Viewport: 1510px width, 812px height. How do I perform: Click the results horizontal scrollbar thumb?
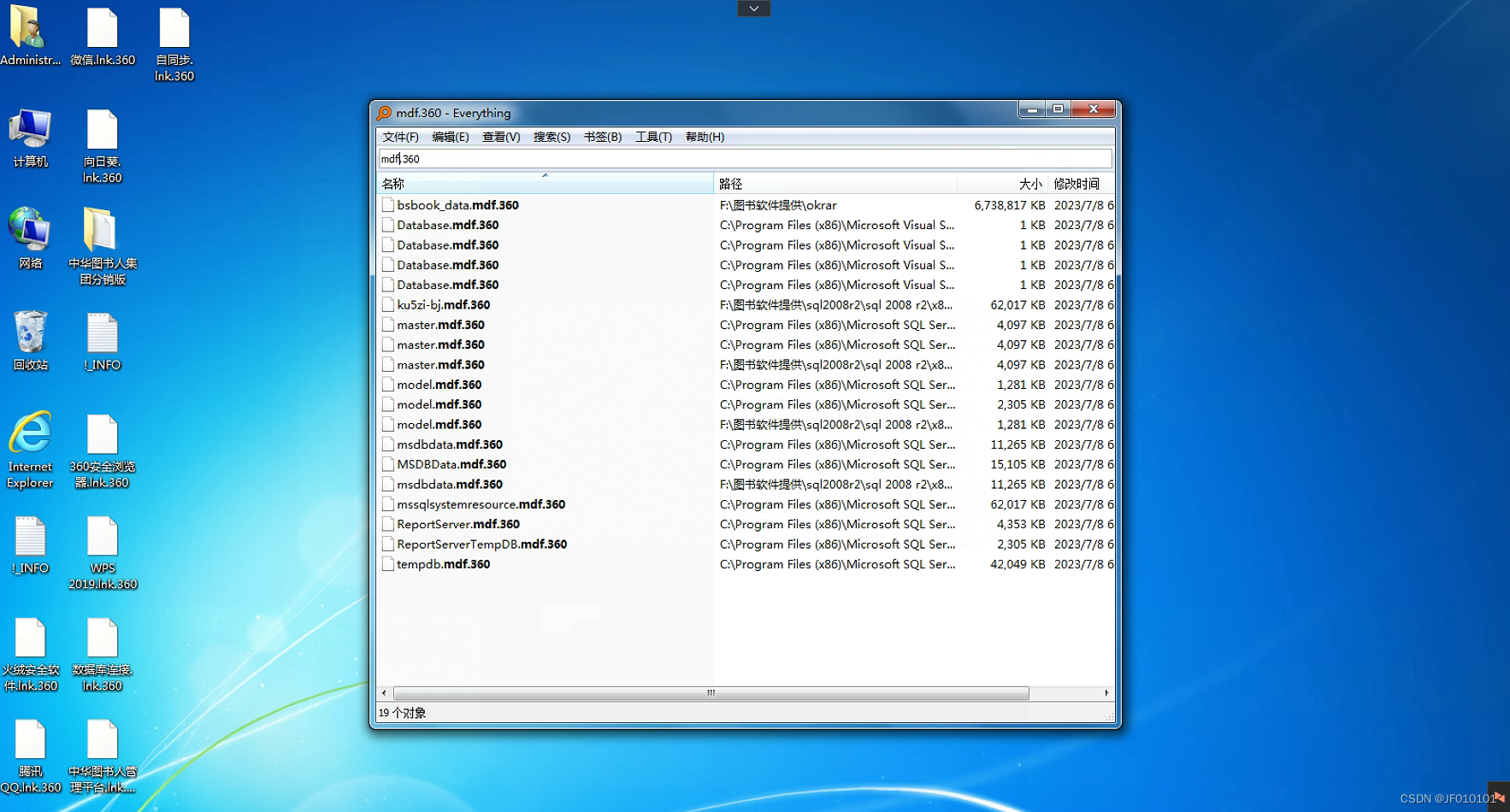pos(711,693)
